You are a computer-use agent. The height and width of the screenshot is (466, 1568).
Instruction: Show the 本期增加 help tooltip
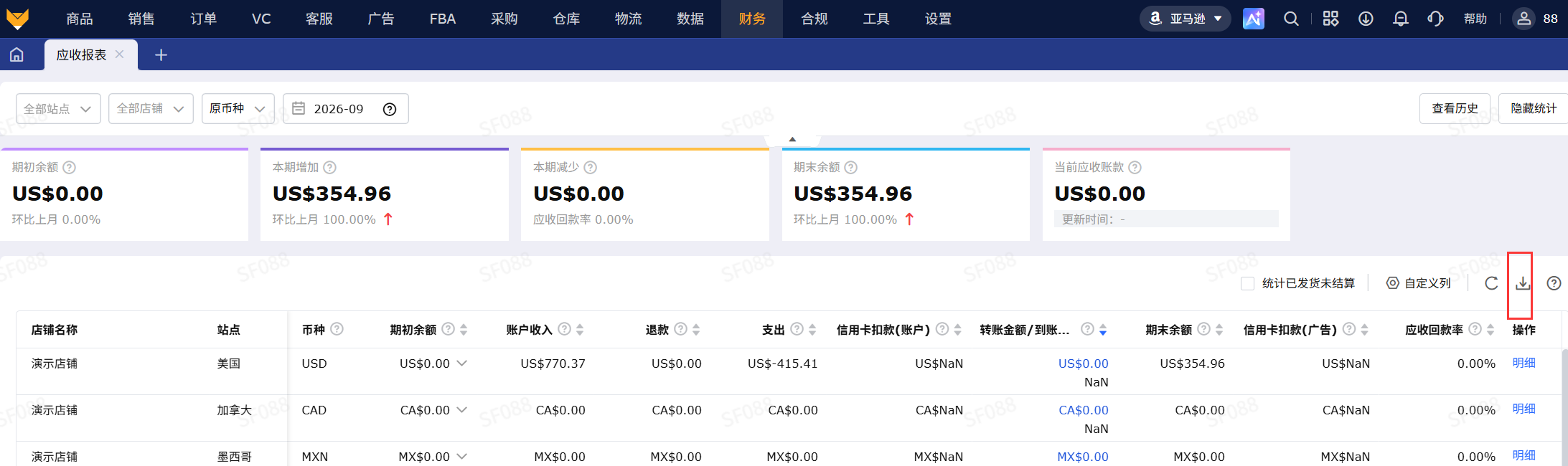[329, 167]
